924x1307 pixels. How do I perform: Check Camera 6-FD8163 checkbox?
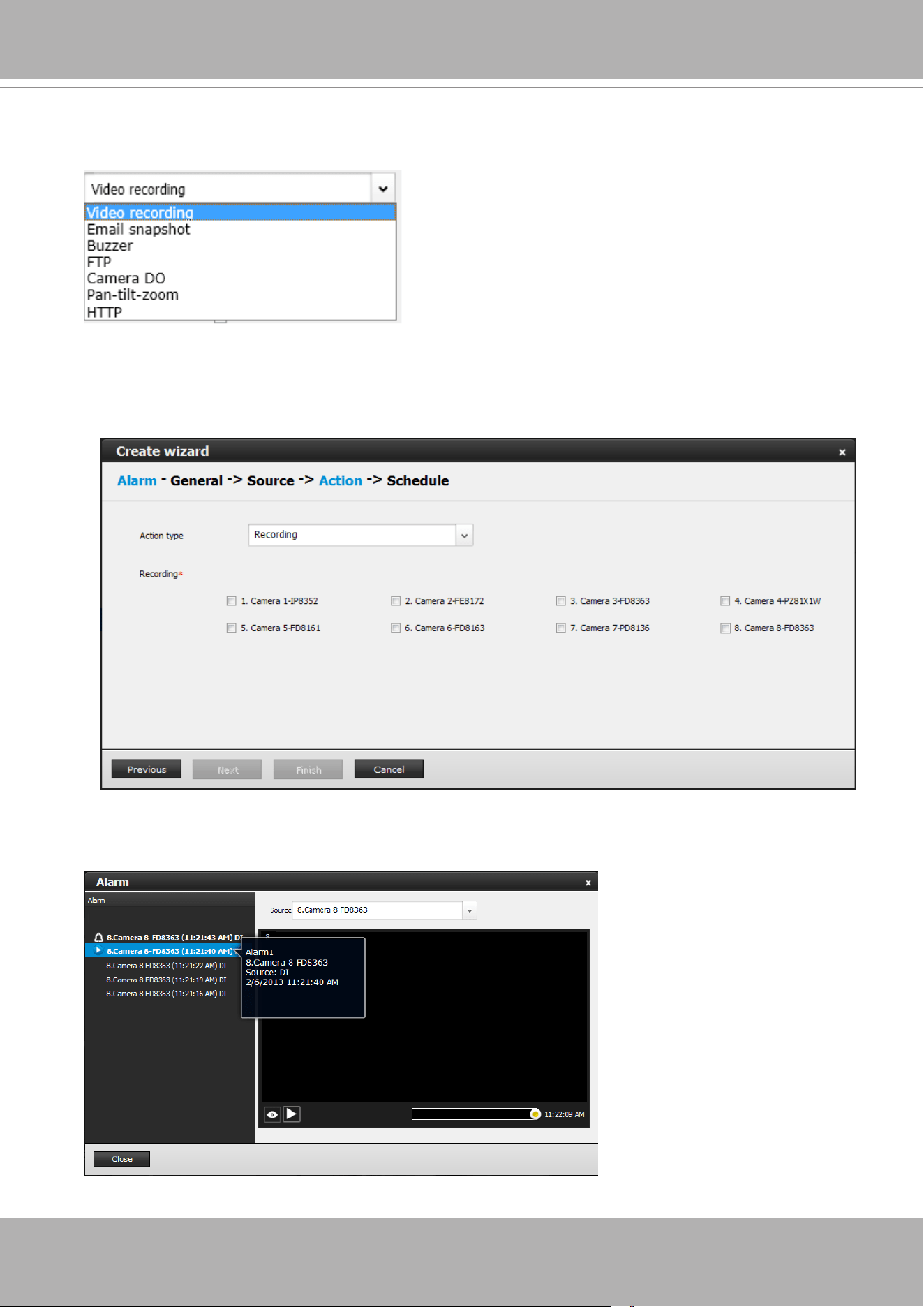pyautogui.click(x=396, y=628)
